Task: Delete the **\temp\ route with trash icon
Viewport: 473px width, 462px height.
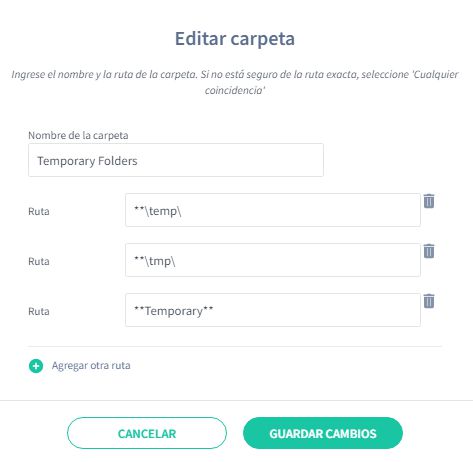Action: (429, 201)
